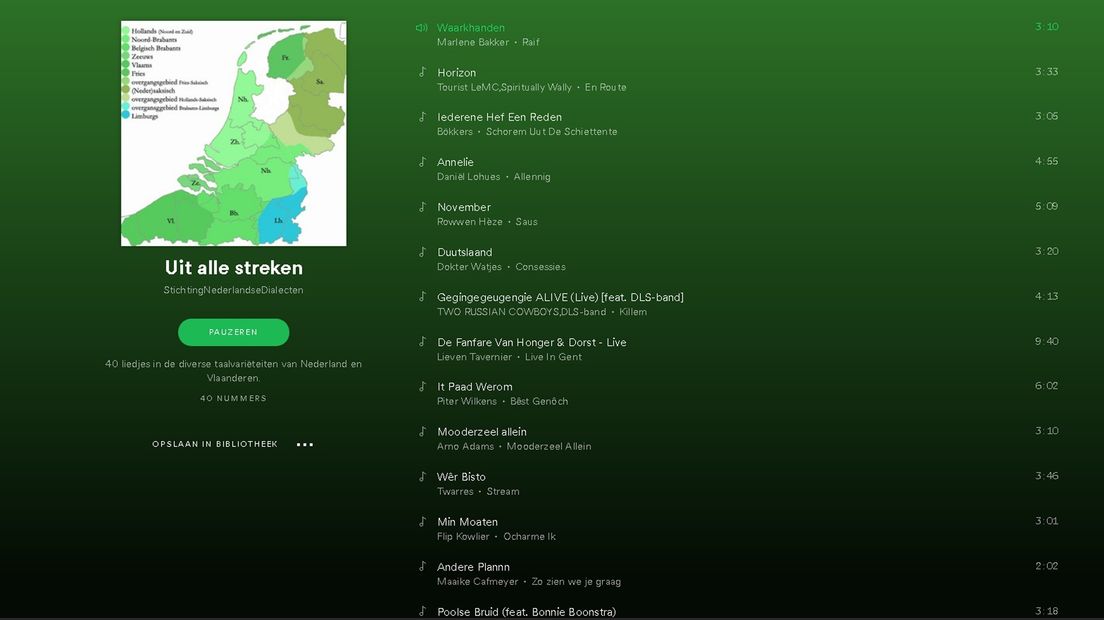Open album Schorem Uut De Schiettente
This screenshot has width=1104, height=620.
click(551, 132)
